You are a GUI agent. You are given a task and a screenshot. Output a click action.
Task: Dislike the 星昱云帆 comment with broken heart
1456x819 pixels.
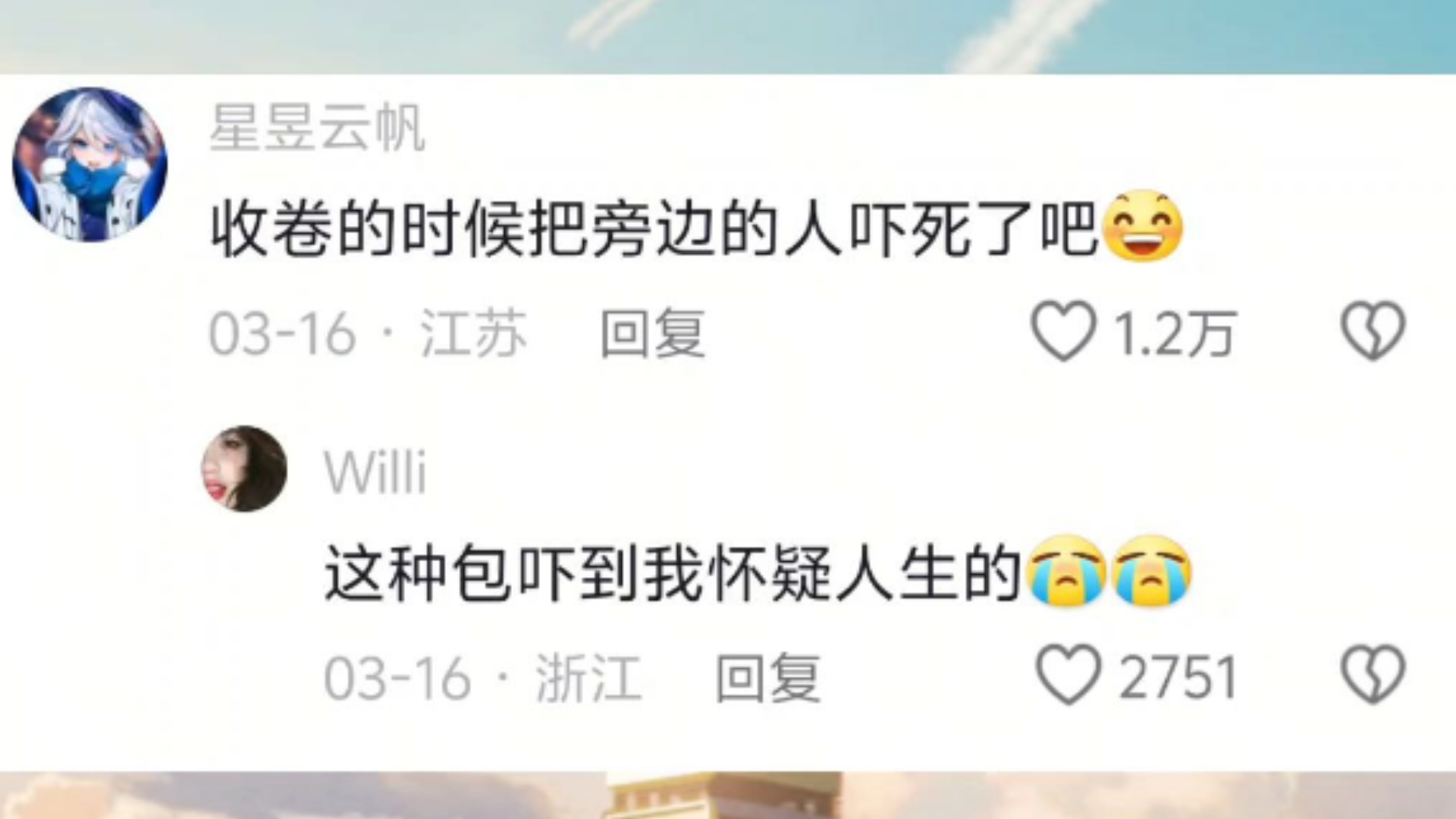[x=1373, y=331]
